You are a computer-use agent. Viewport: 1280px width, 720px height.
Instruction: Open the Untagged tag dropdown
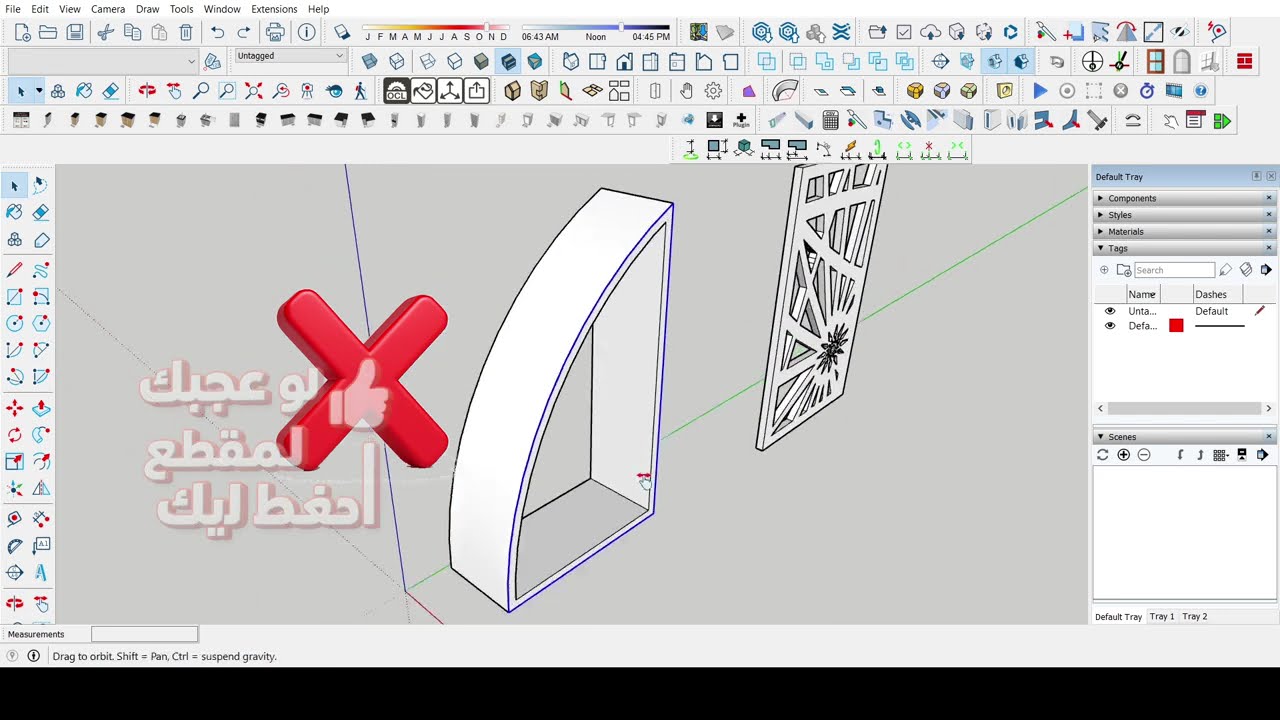tap(290, 56)
